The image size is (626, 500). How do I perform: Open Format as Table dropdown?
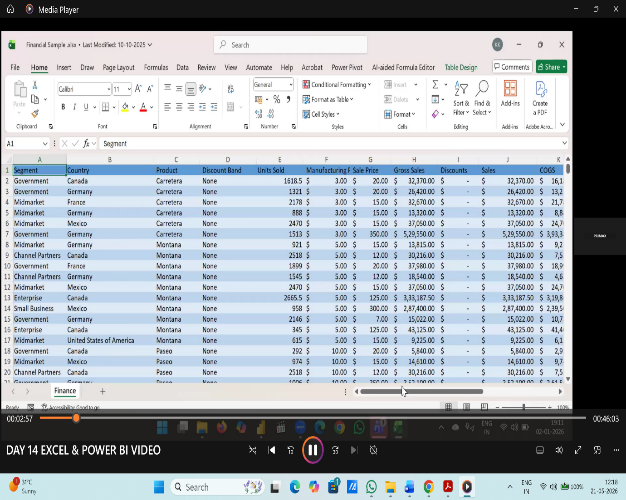click(328, 99)
